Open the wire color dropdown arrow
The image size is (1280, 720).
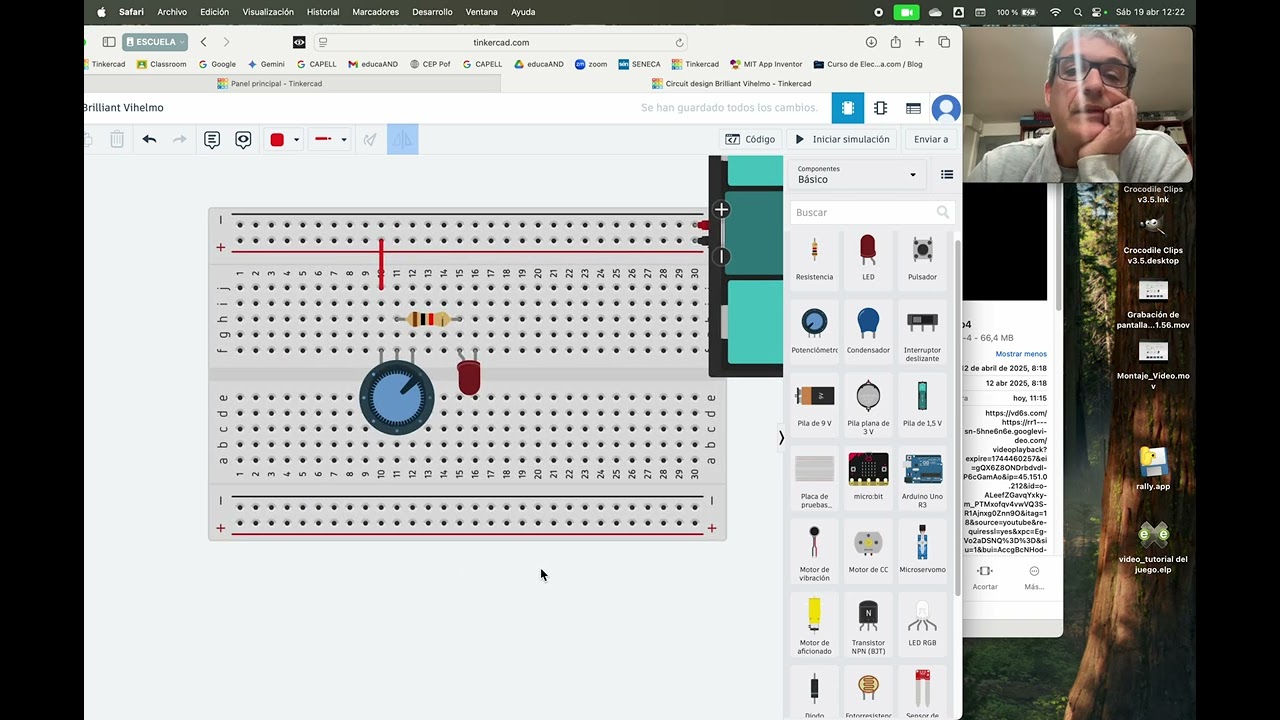tap(296, 139)
